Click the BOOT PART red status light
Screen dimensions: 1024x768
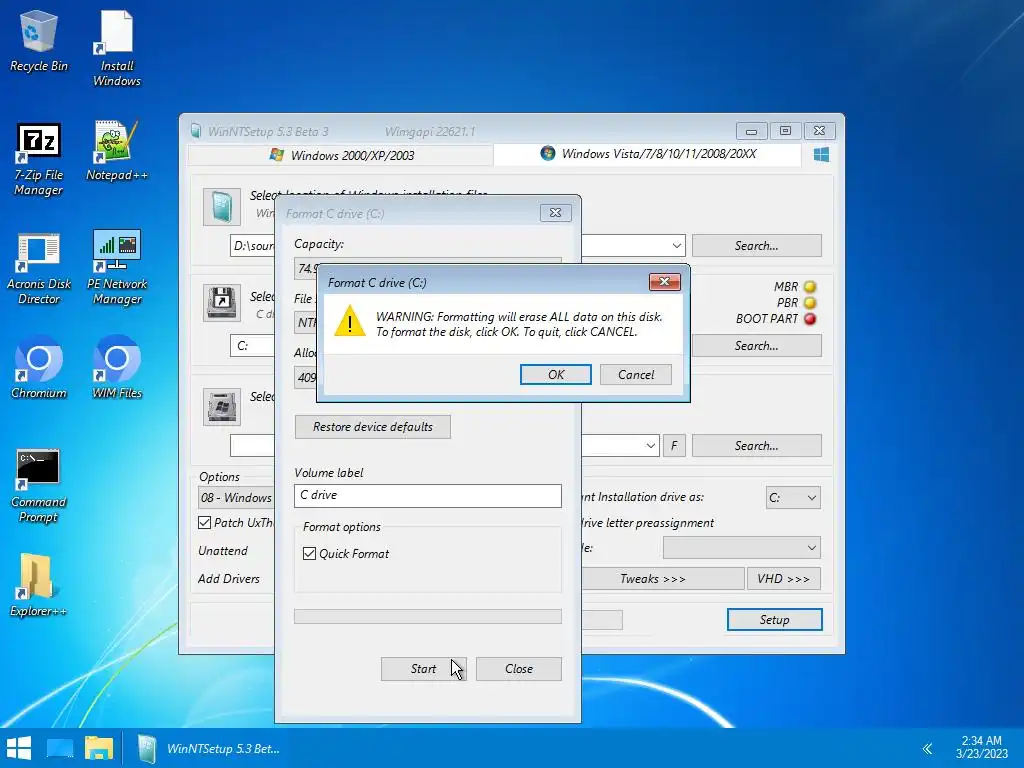810,319
